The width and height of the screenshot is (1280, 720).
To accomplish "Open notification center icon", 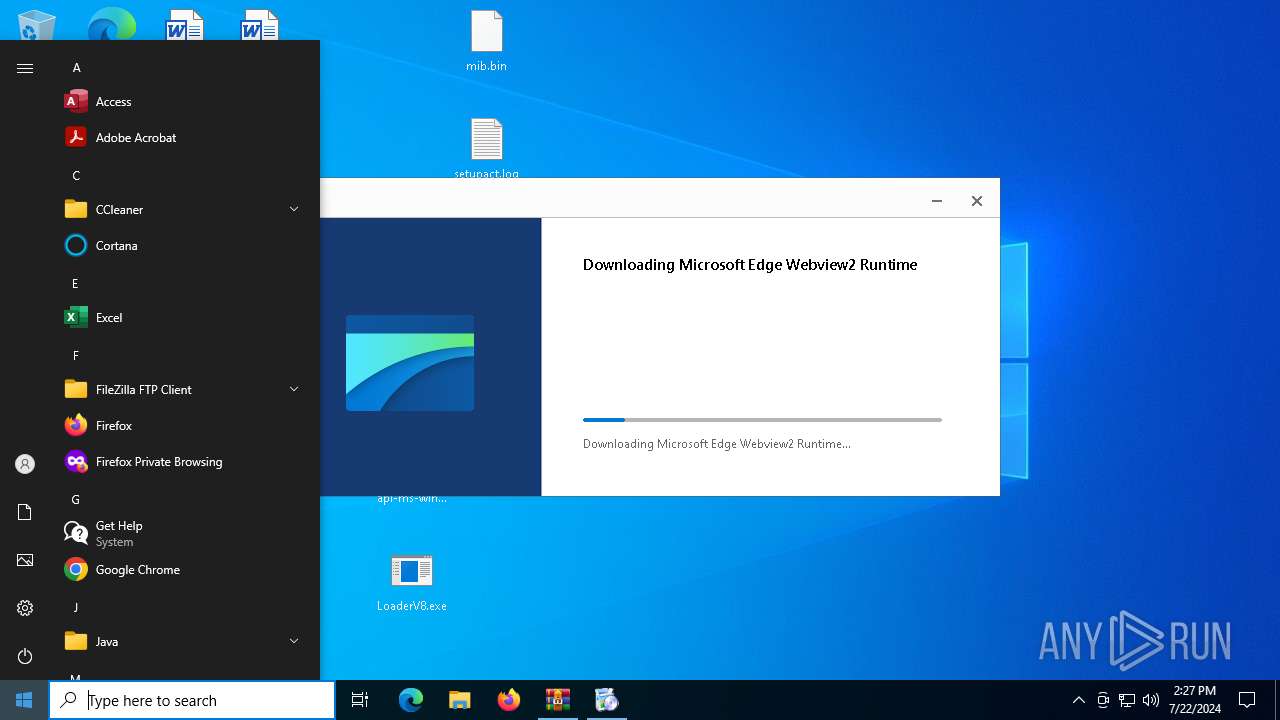I will 1247,700.
